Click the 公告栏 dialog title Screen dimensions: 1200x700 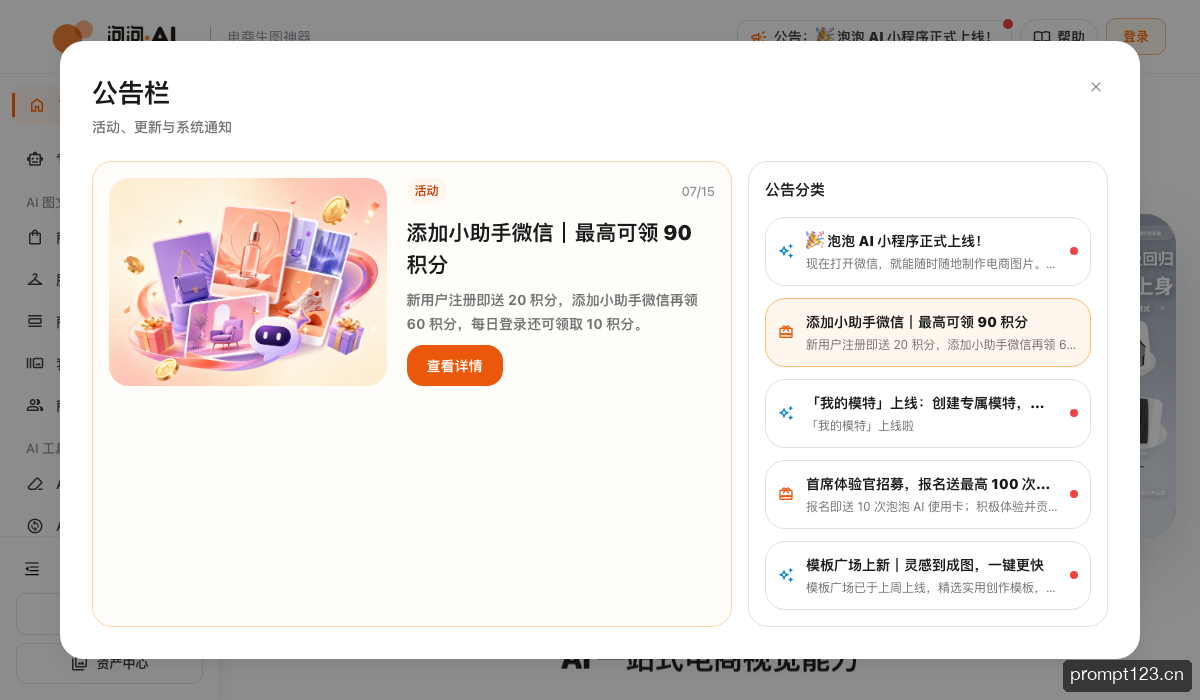coord(131,93)
